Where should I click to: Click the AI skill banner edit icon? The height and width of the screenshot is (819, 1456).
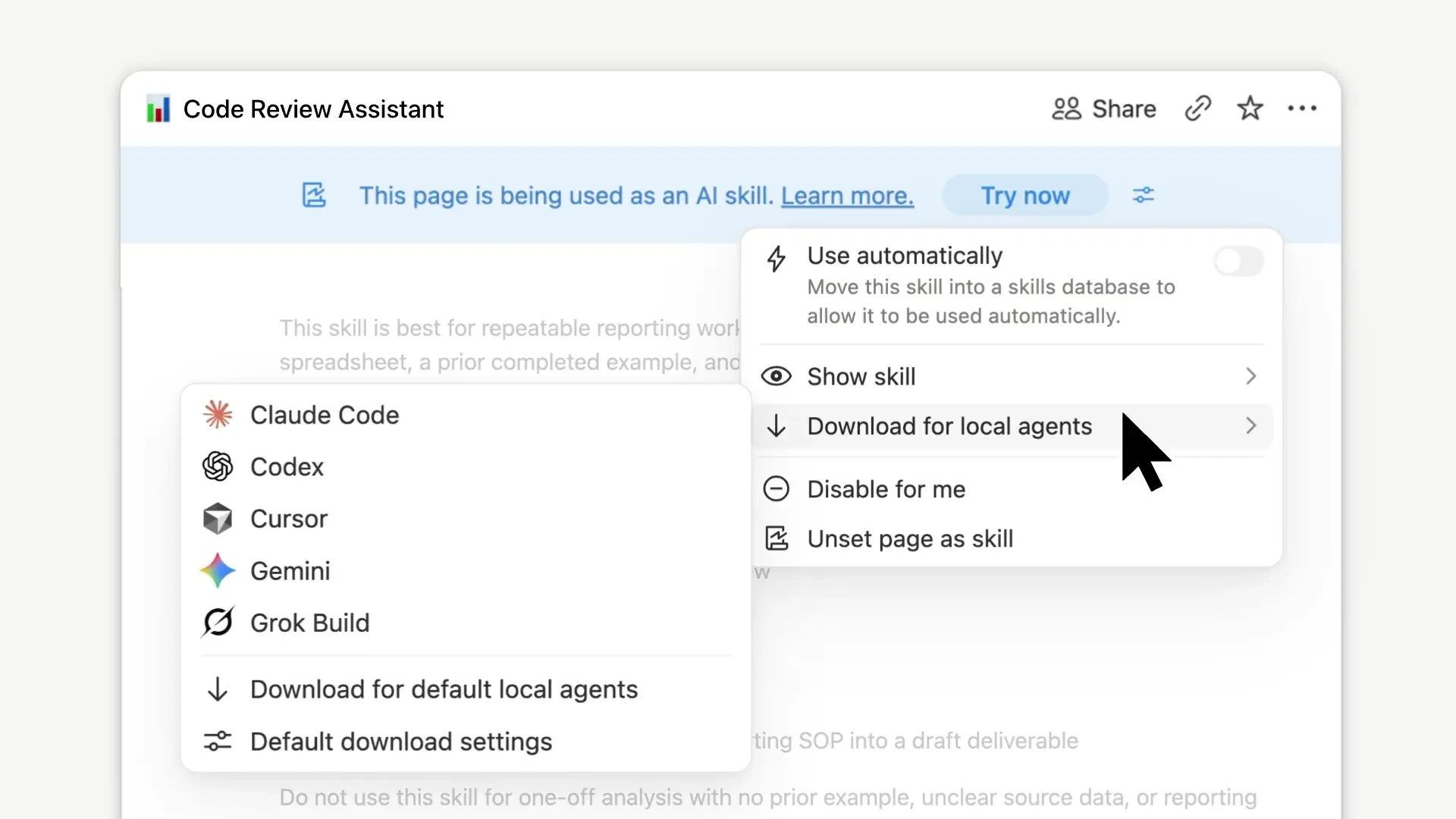coord(314,195)
